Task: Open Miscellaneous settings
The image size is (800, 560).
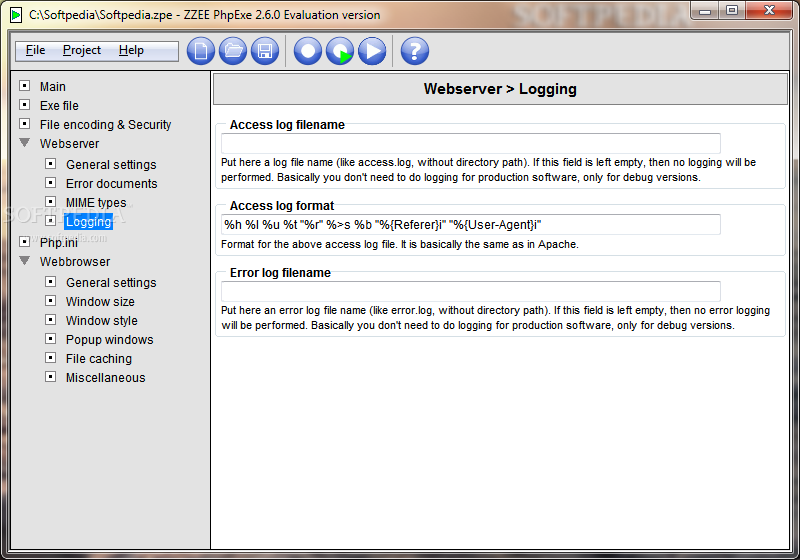Action: (x=106, y=378)
